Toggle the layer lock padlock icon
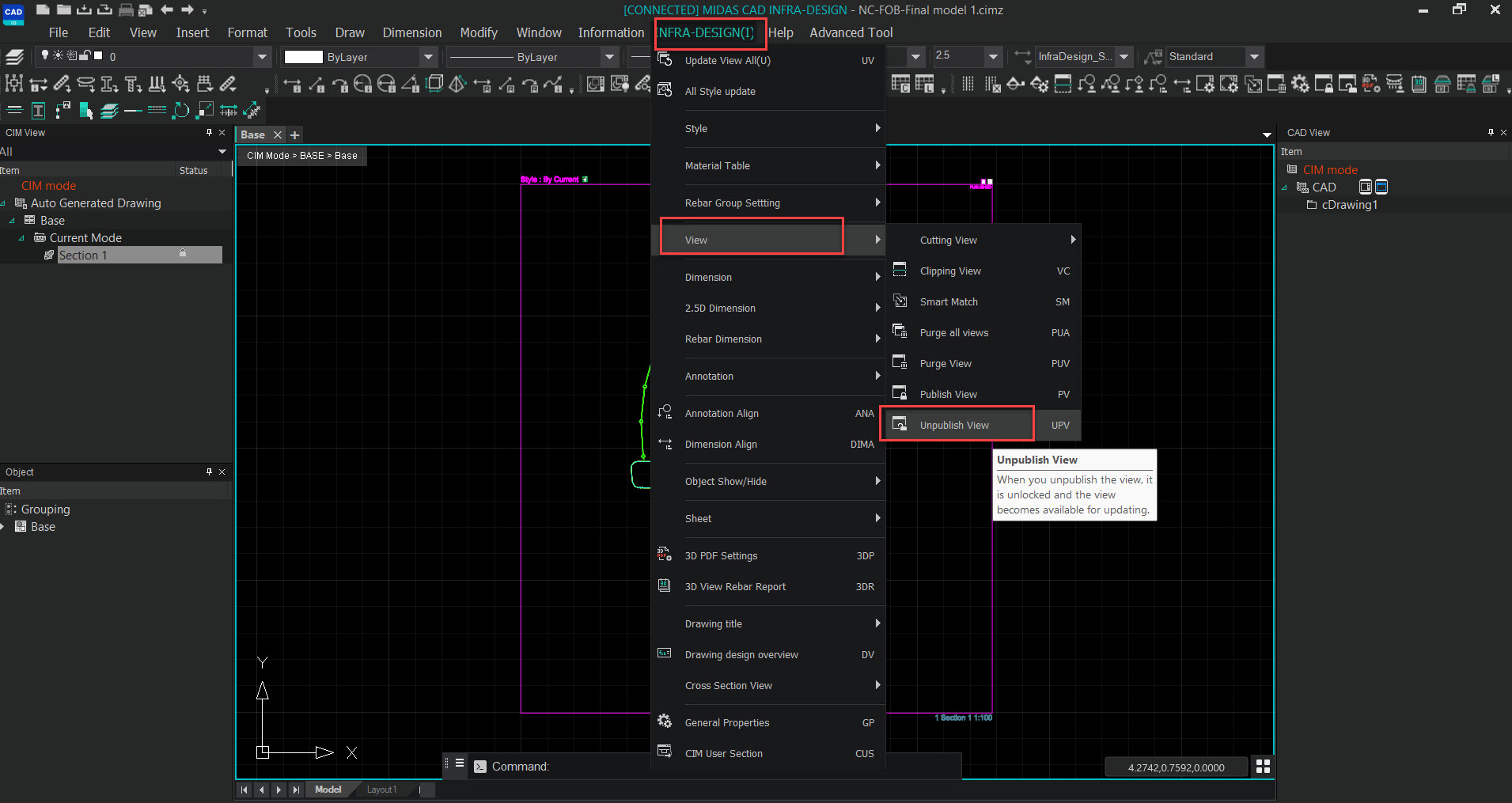This screenshot has height=803, width=1512. coord(85,55)
